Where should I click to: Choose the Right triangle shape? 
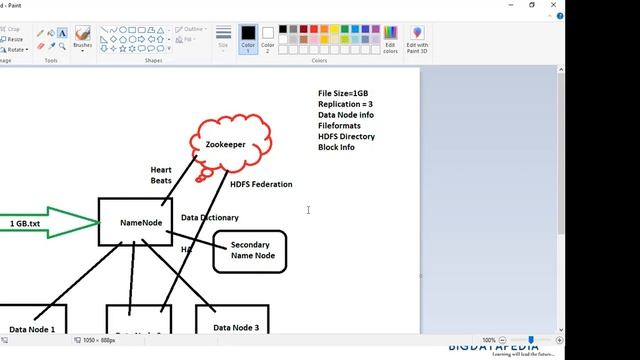(x=104, y=40)
